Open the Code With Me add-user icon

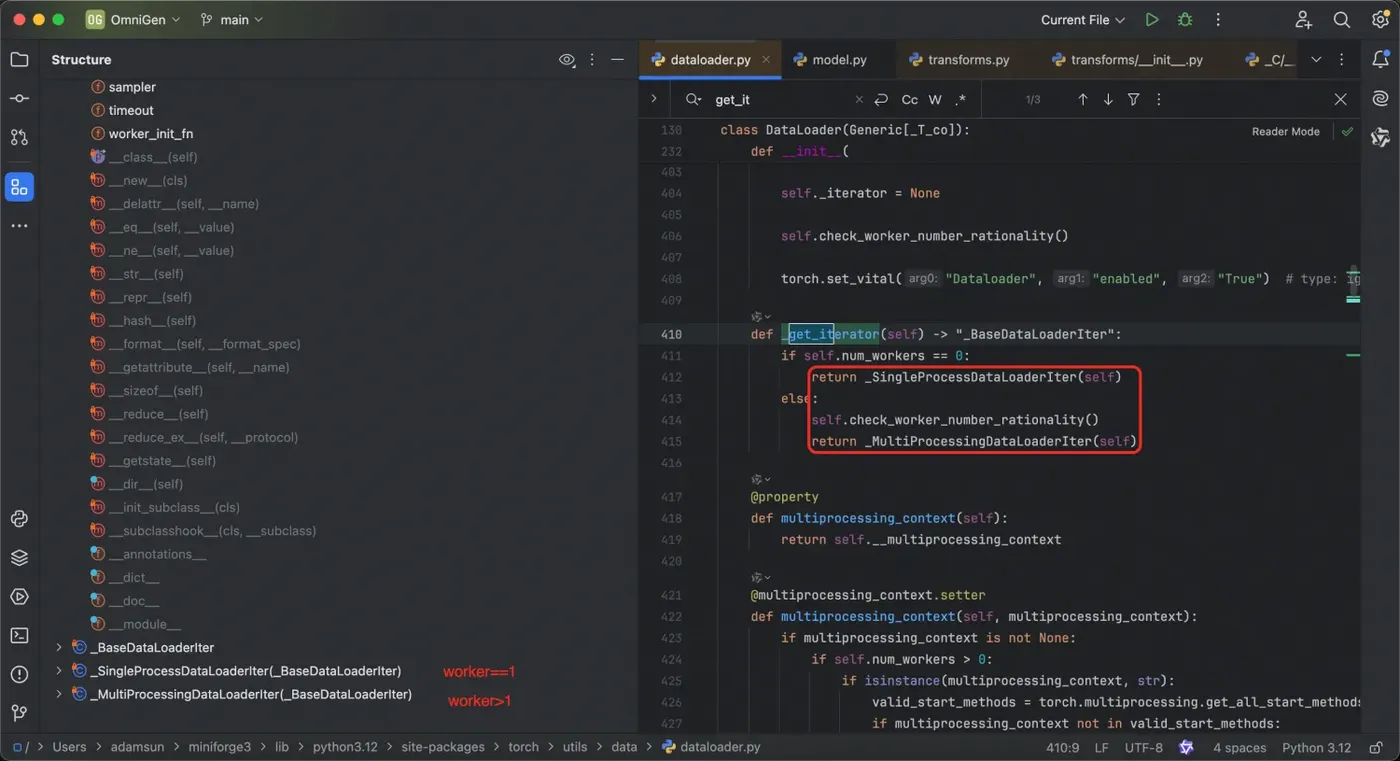tap(1303, 20)
